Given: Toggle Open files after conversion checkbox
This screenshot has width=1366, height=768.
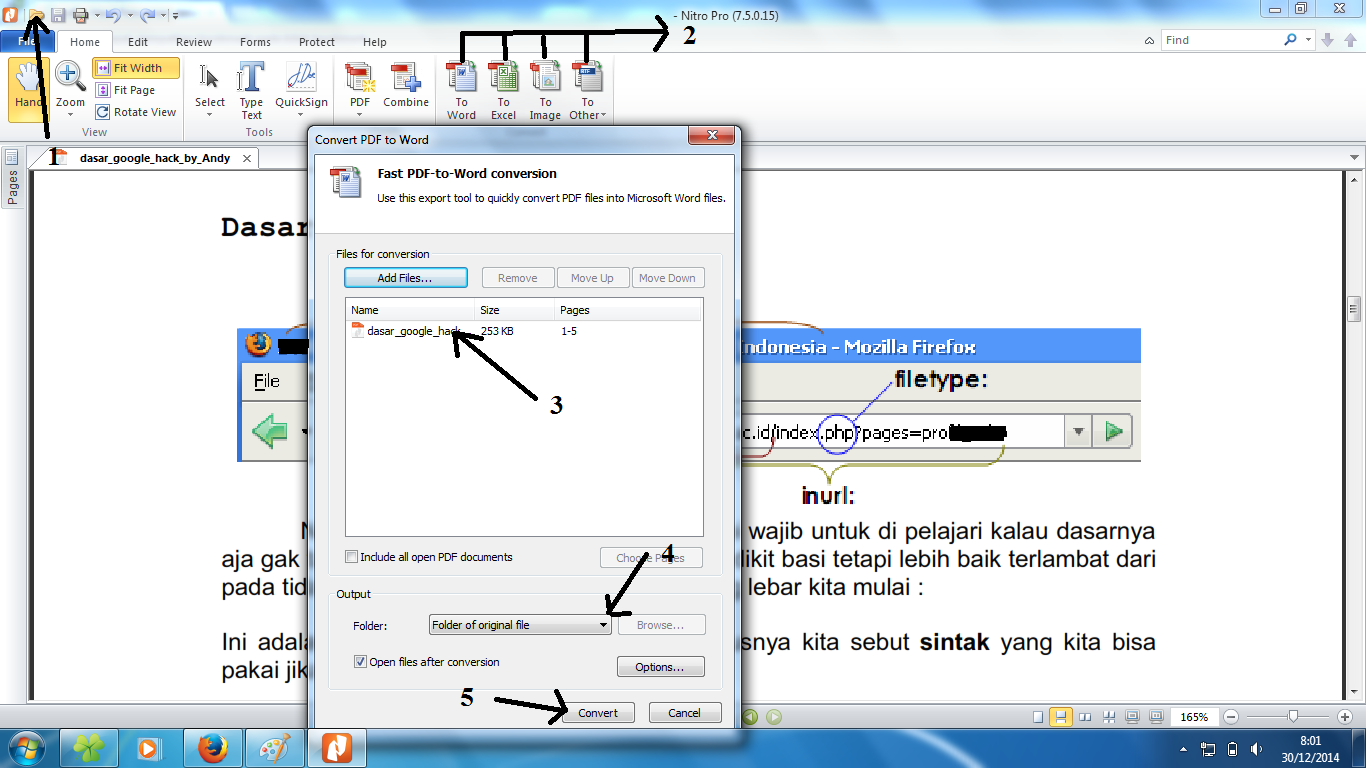Looking at the screenshot, I should pos(360,662).
